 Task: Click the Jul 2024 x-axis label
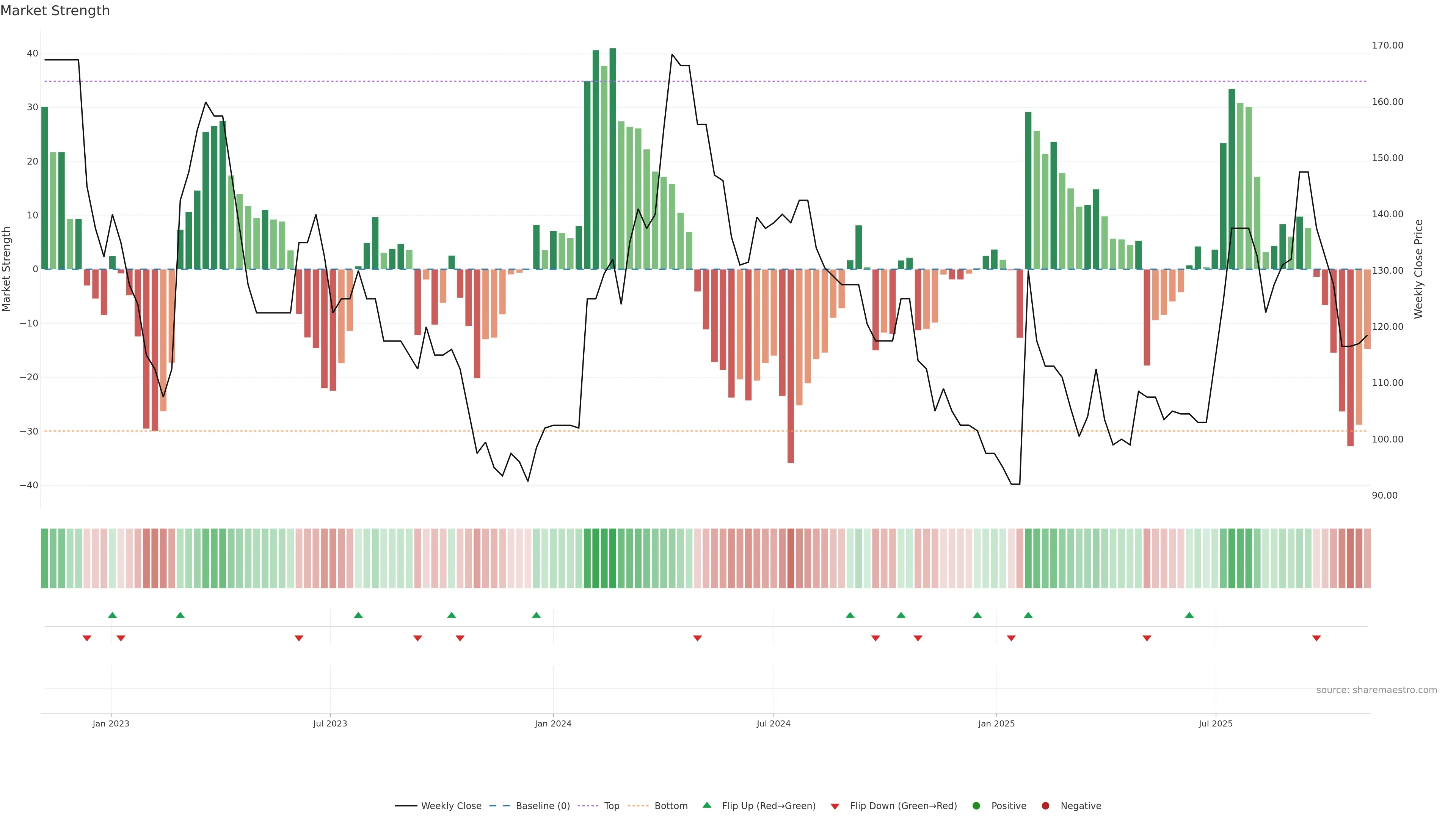pyautogui.click(x=773, y=723)
